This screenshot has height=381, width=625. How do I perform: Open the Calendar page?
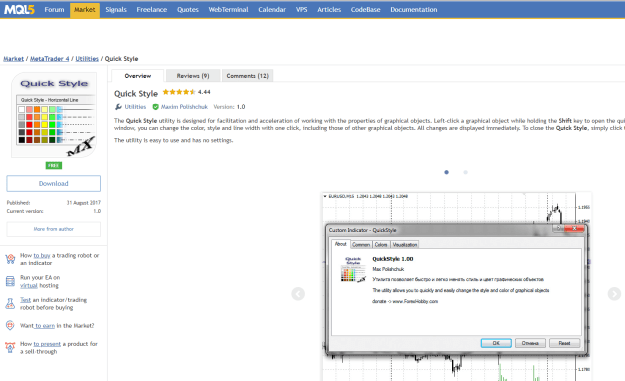[272, 10]
